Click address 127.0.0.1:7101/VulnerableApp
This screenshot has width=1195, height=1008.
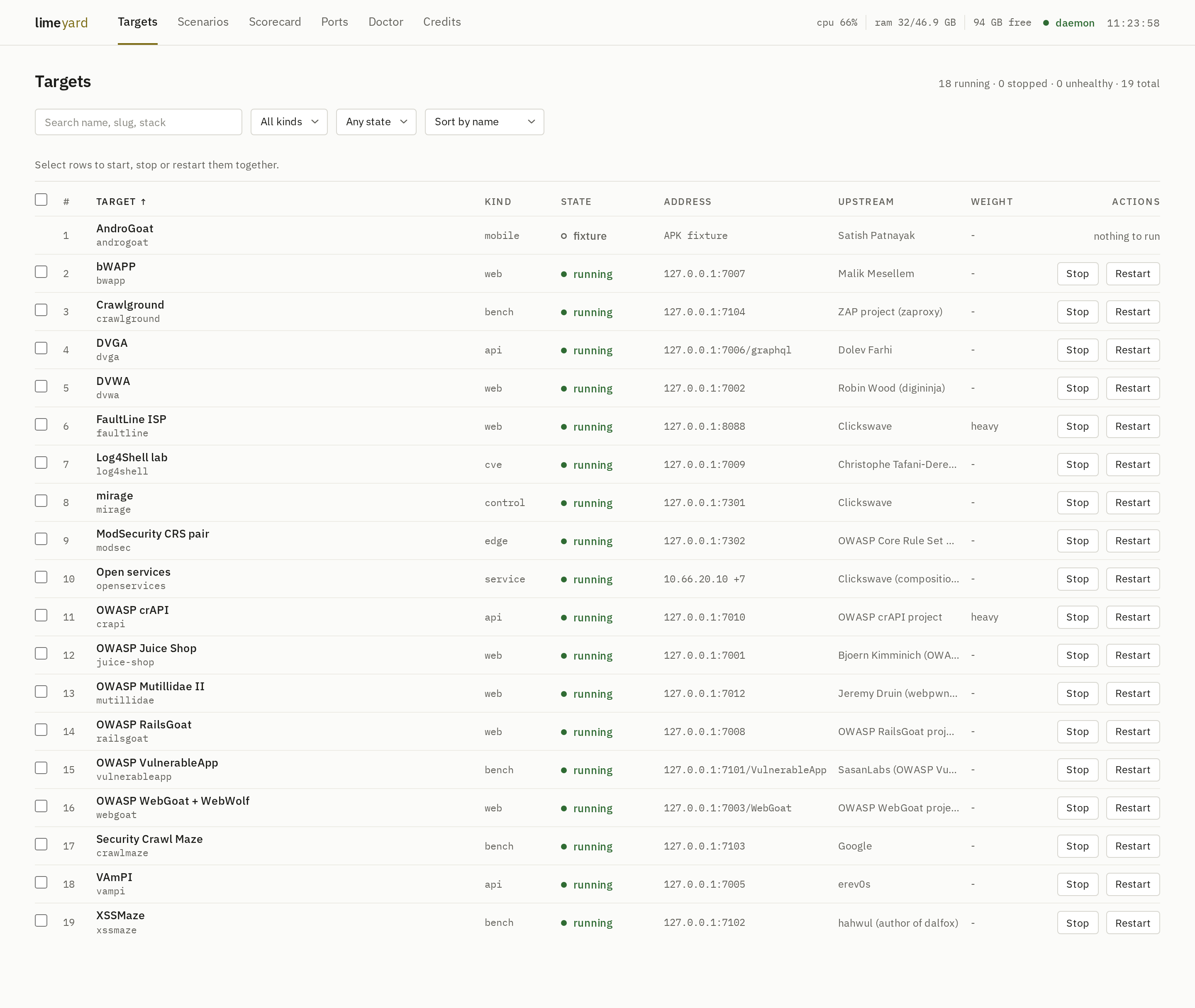[x=745, y=770]
